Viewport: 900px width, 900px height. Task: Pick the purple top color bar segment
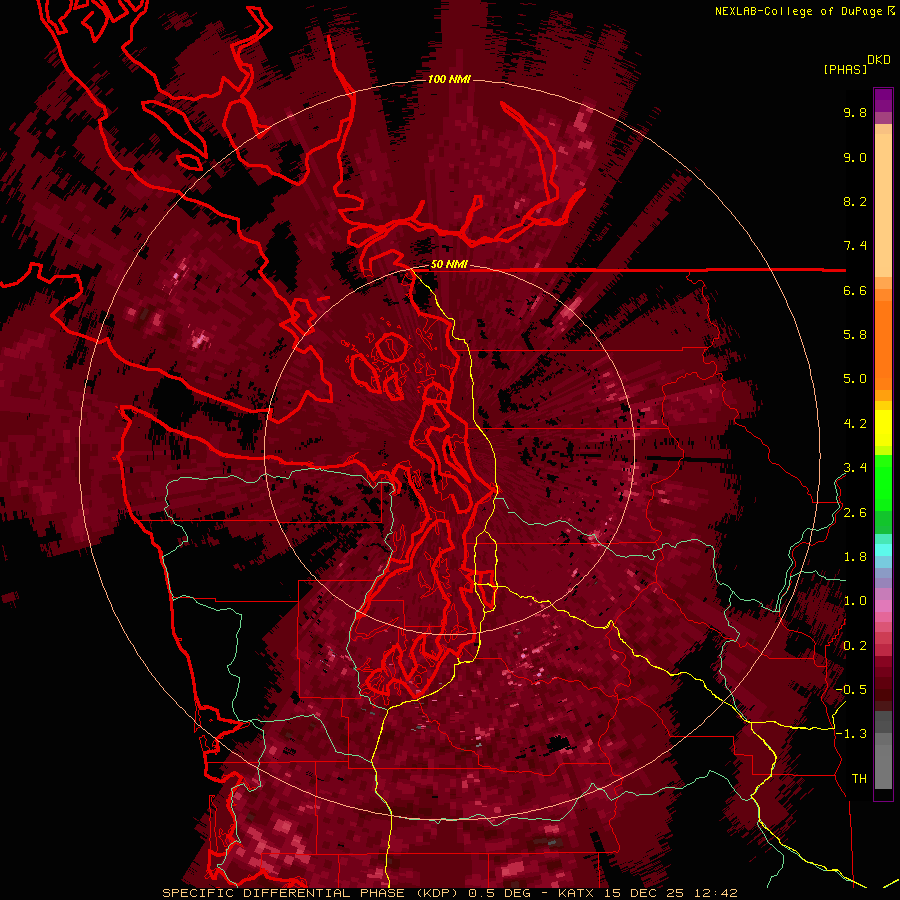pyautogui.click(x=883, y=100)
